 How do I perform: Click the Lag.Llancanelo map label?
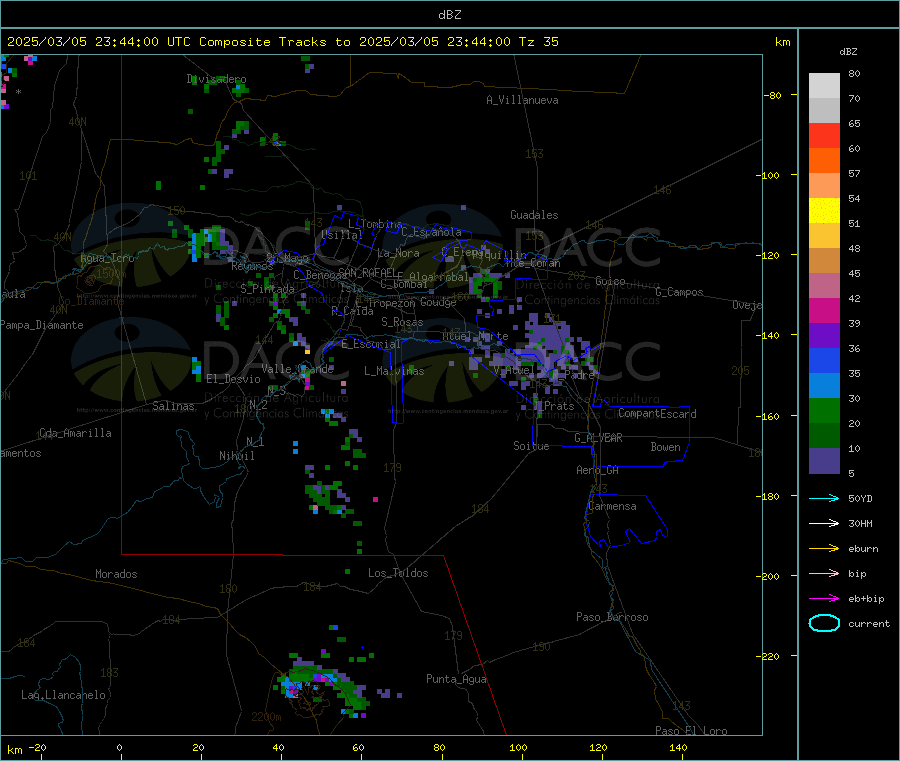[x=64, y=695]
